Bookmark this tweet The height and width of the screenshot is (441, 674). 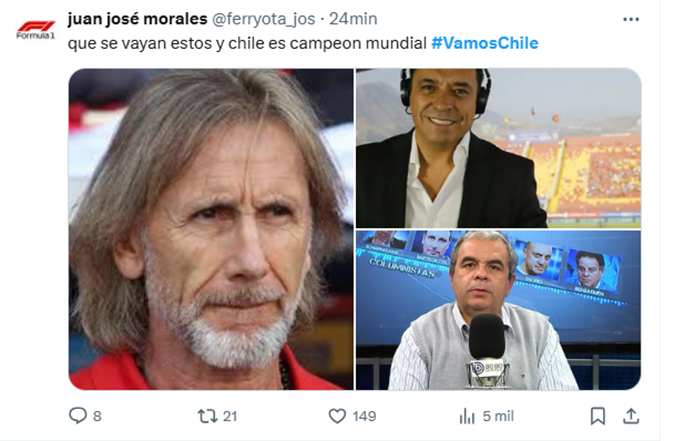pyautogui.click(x=598, y=416)
